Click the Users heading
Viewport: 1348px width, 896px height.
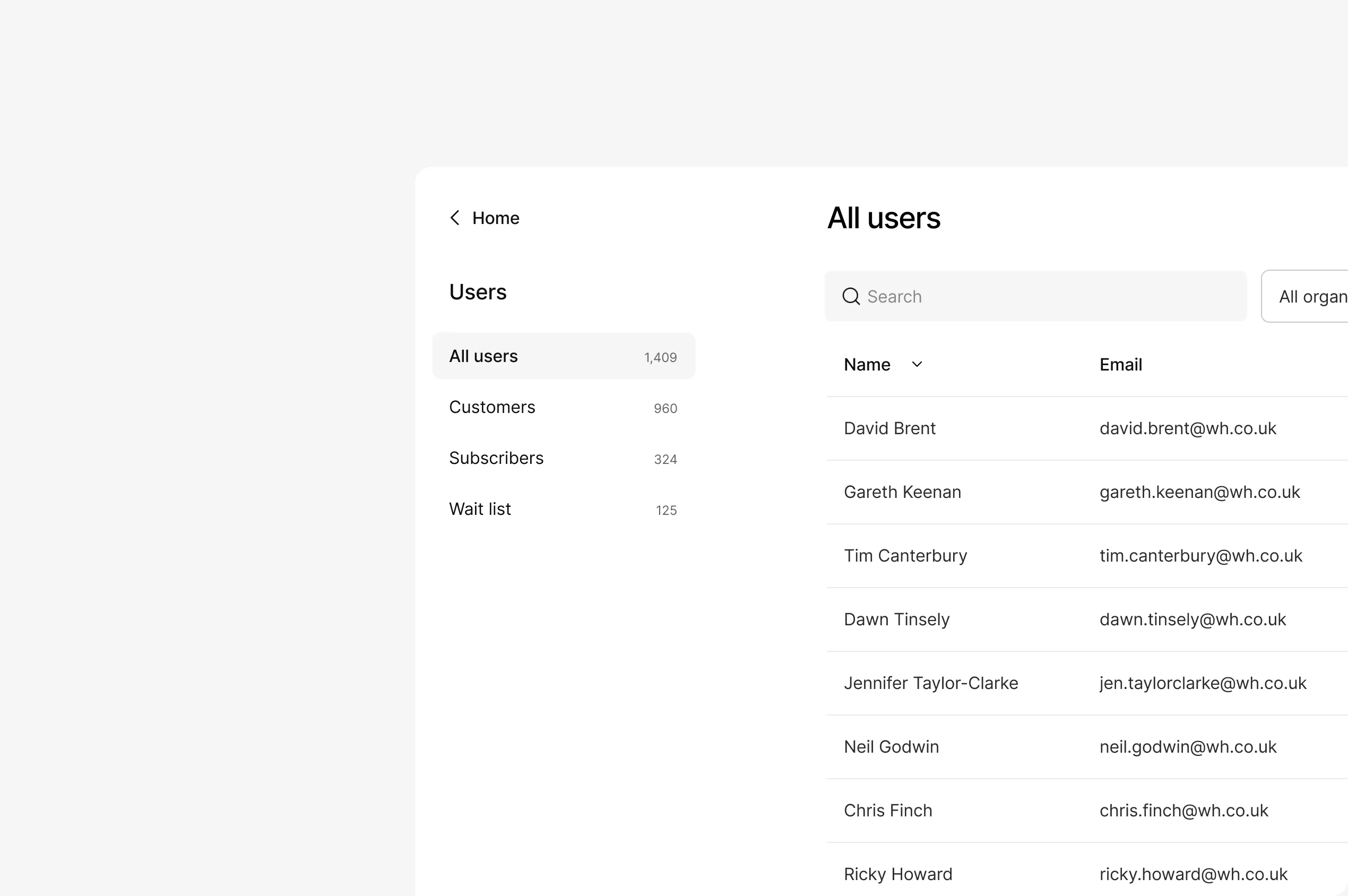[x=478, y=291]
